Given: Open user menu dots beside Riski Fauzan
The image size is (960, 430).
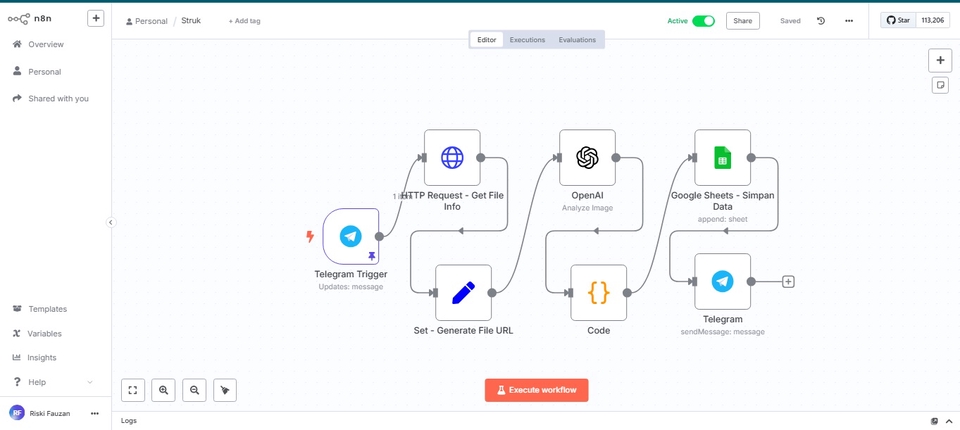Looking at the screenshot, I should click(94, 413).
